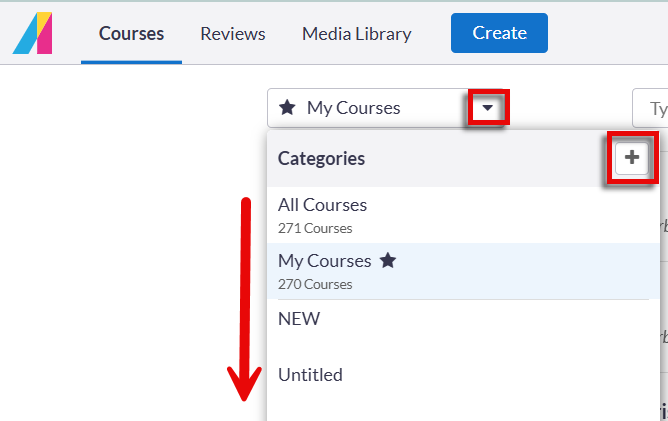The width and height of the screenshot is (668, 421).
Task: Click the star icon in the My Courses dropdown box
Action: coord(287,107)
